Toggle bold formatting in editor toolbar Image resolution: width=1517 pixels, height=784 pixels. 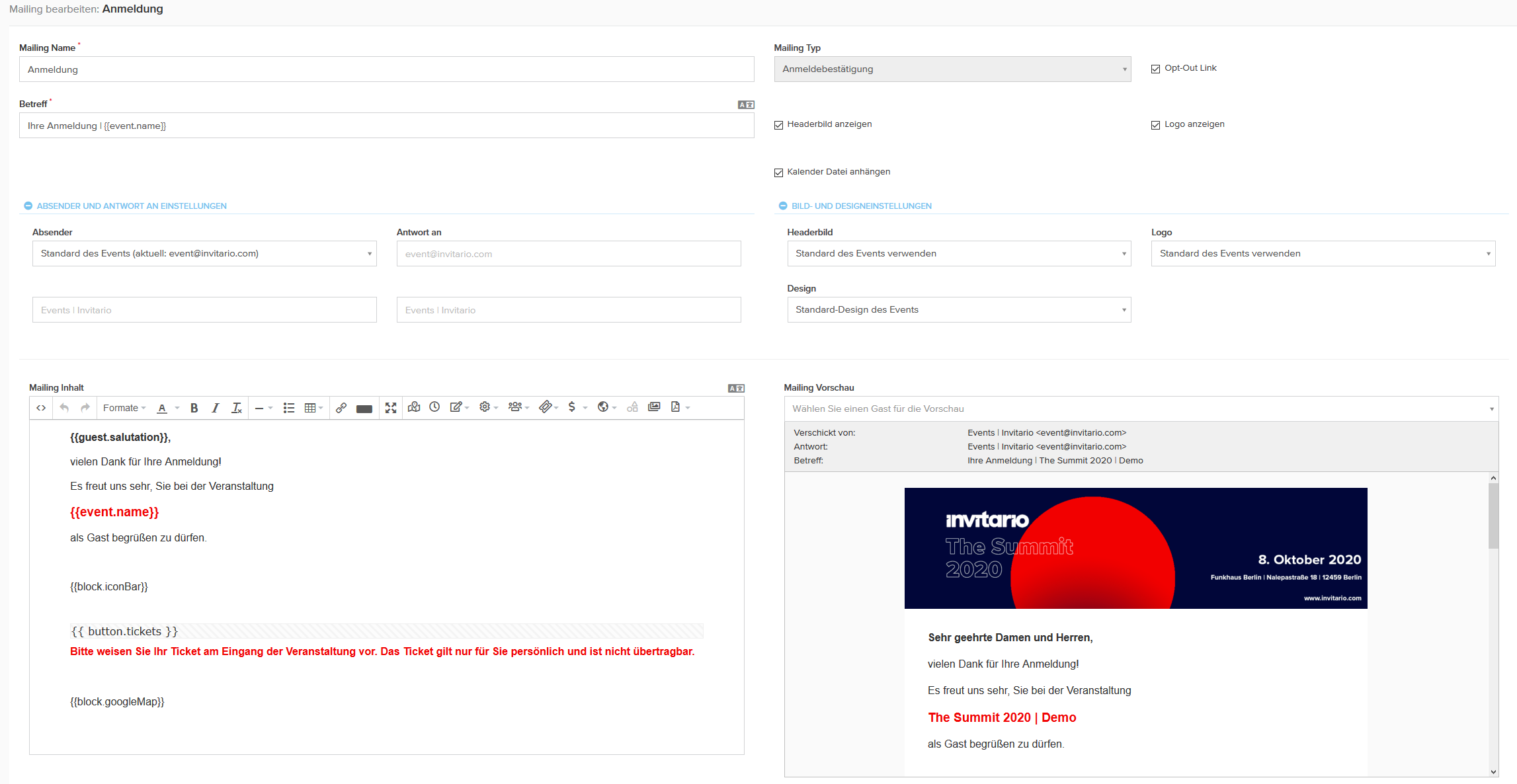[194, 408]
